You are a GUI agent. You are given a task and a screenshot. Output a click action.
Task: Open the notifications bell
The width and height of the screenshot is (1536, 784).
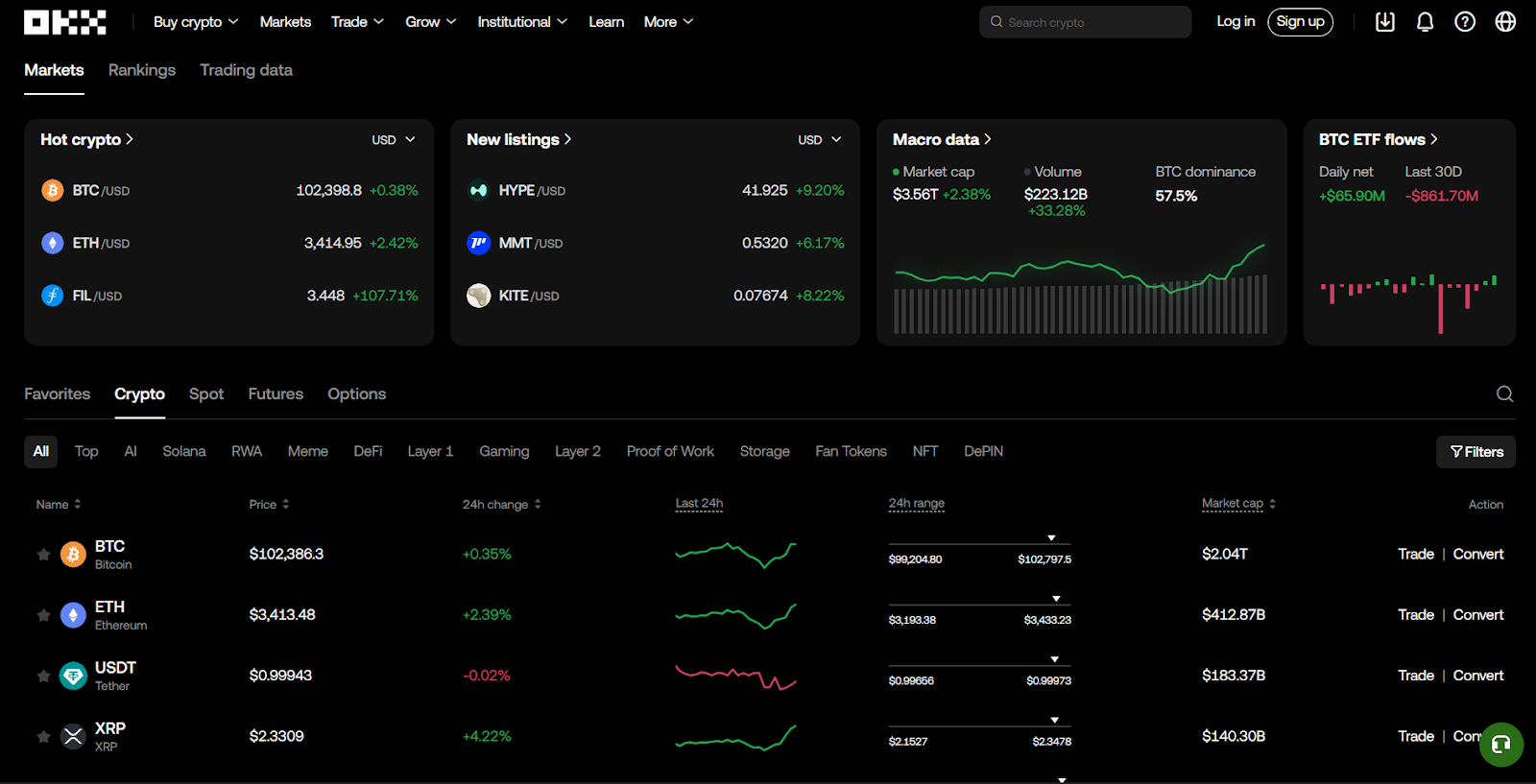[1425, 21]
